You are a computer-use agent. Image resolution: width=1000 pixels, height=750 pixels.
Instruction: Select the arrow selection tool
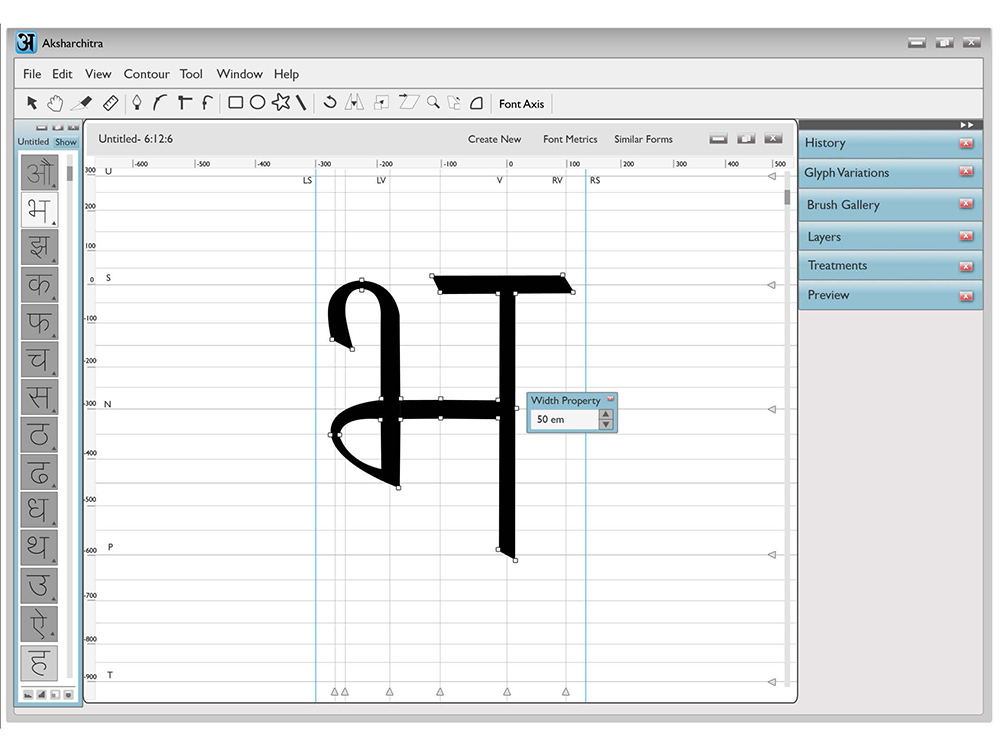(x=32, y=103)
